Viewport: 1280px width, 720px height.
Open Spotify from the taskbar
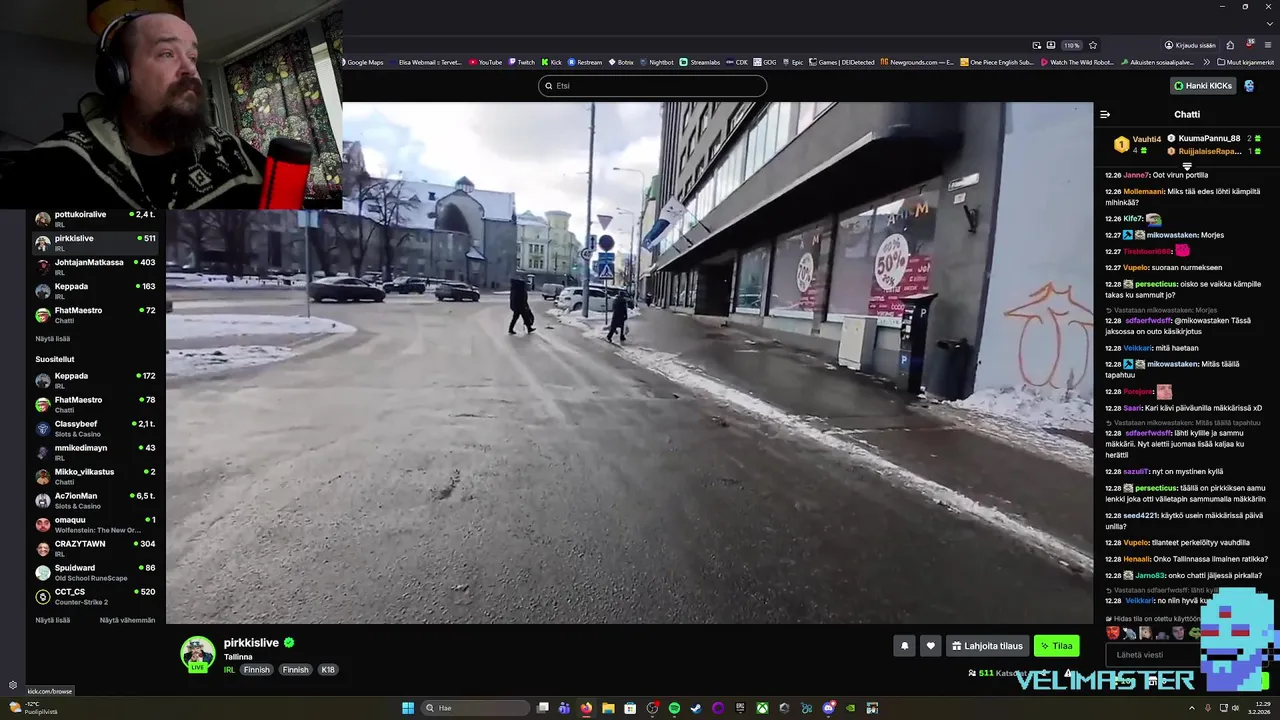coord(674,708)
